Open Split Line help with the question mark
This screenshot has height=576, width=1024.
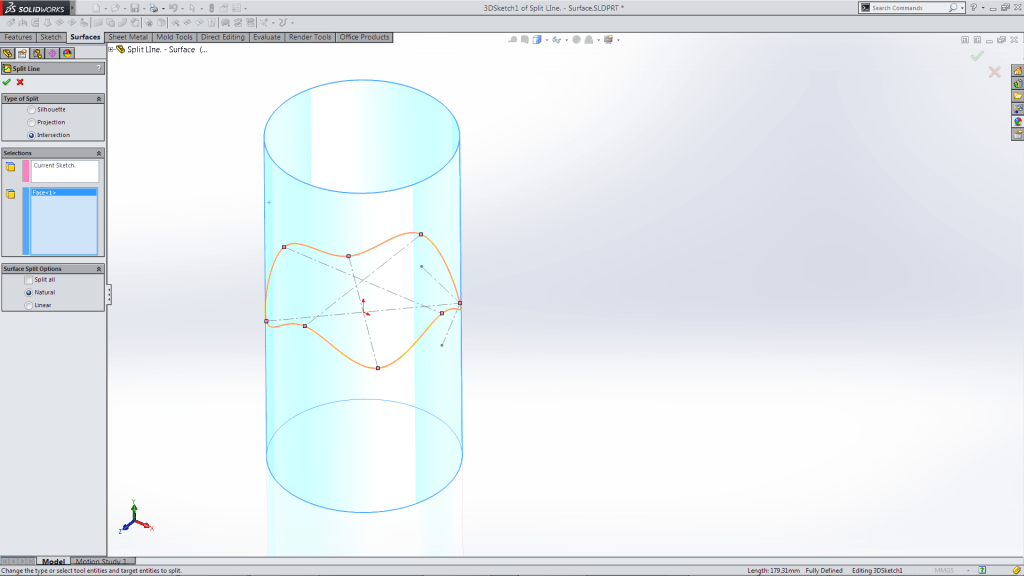pyautogui.click(x=98, y=68)
